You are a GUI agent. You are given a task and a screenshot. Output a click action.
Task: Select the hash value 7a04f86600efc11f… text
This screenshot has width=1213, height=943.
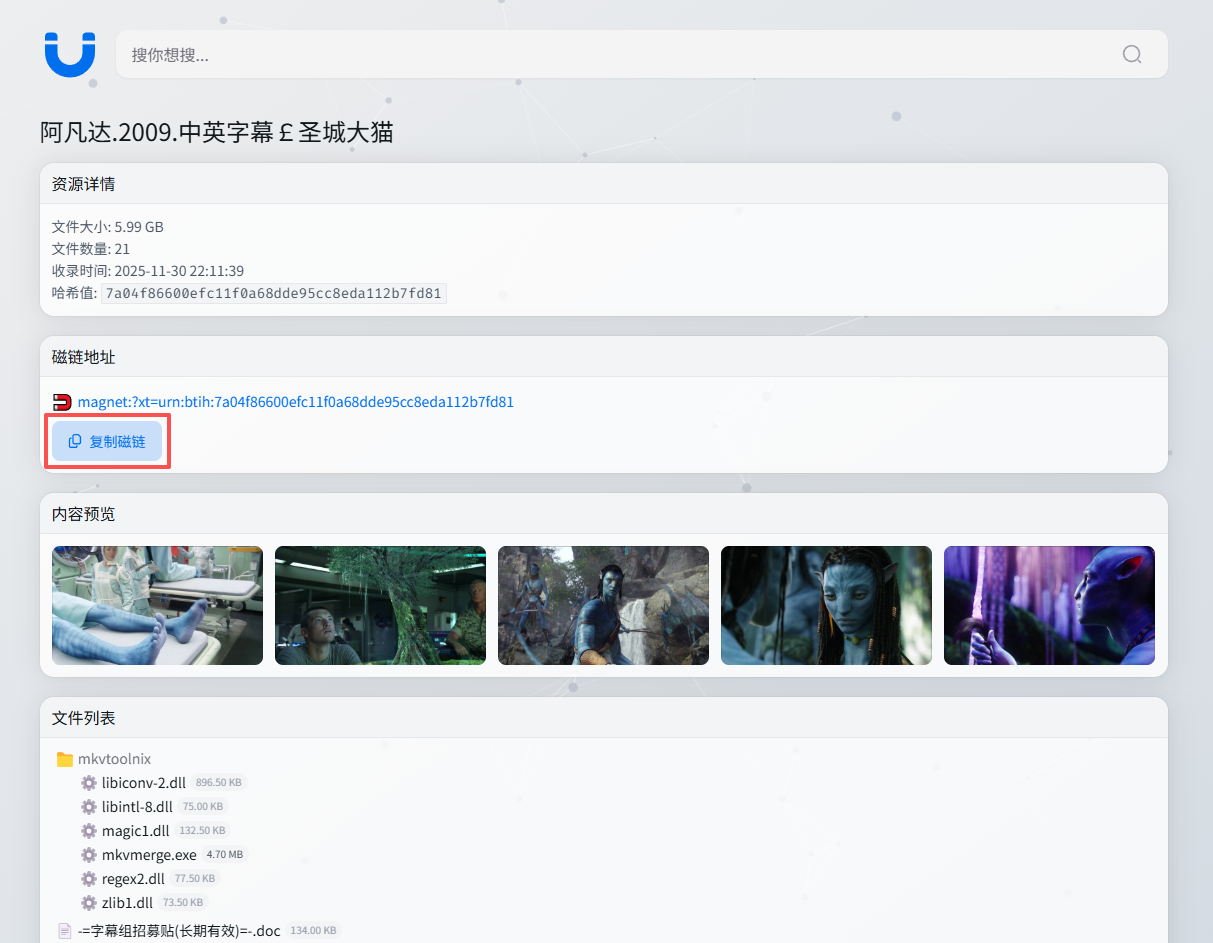274,293
